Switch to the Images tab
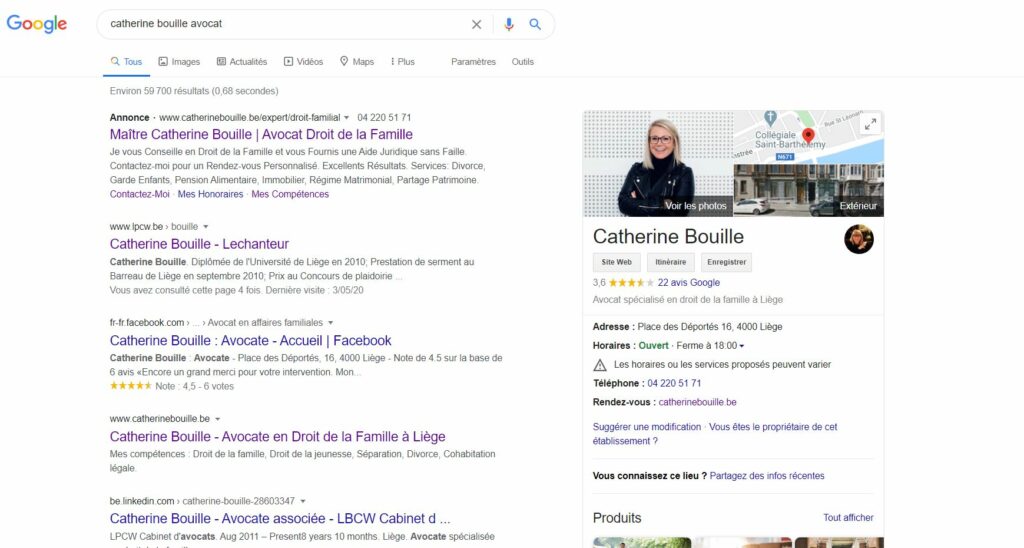The image size is (1024, 548). [x=179, y=61]
